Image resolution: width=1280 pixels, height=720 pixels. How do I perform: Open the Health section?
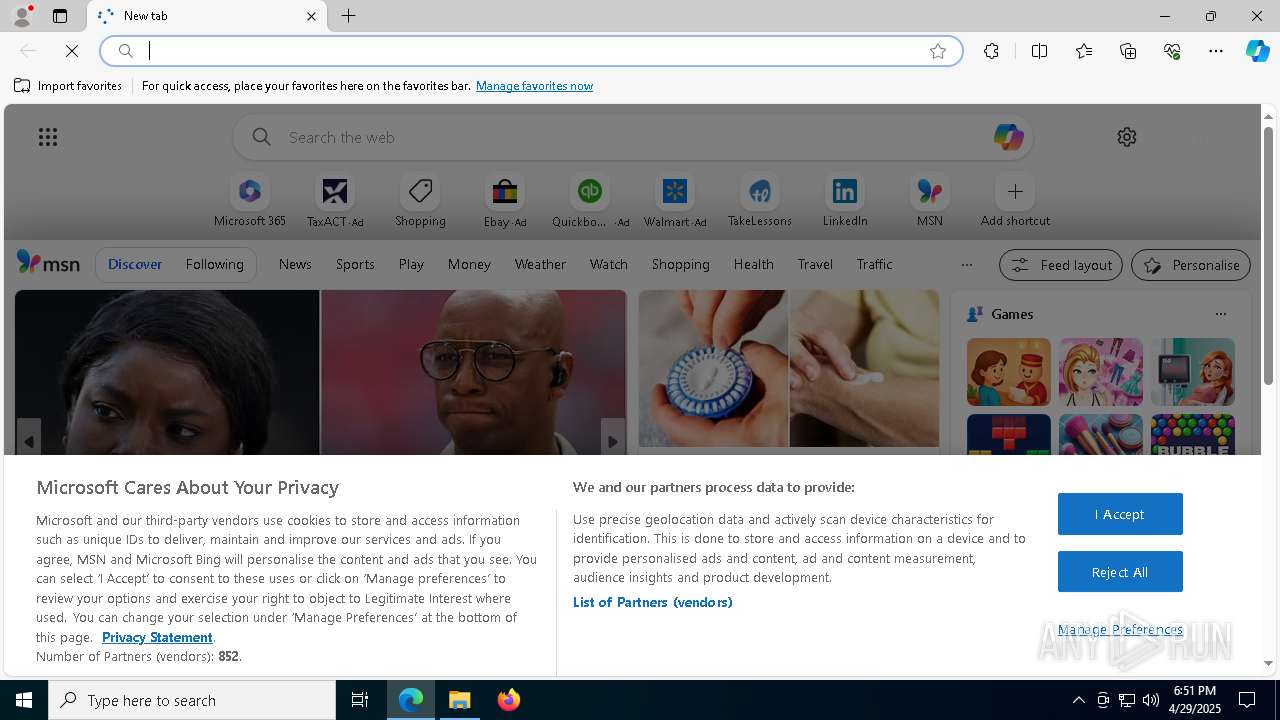point(753,264)
